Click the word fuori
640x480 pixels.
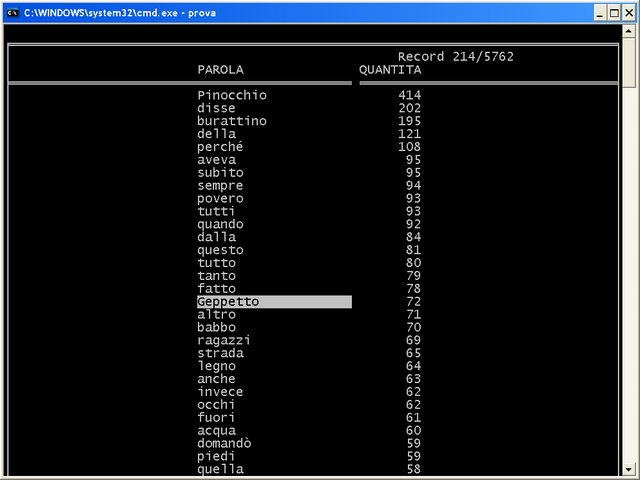[216, 418]
